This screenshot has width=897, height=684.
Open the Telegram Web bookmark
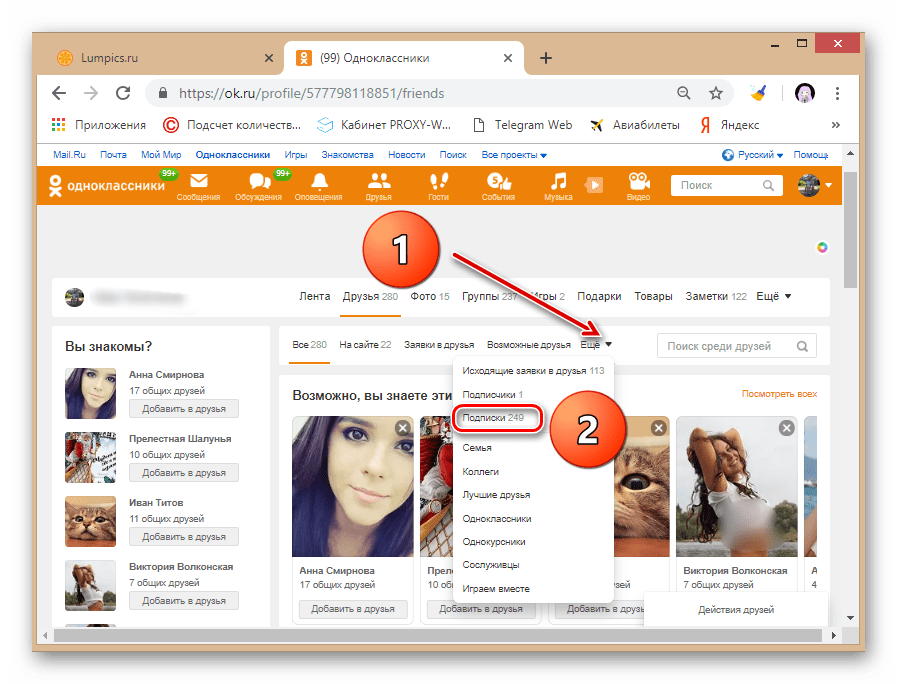point(523,125)
